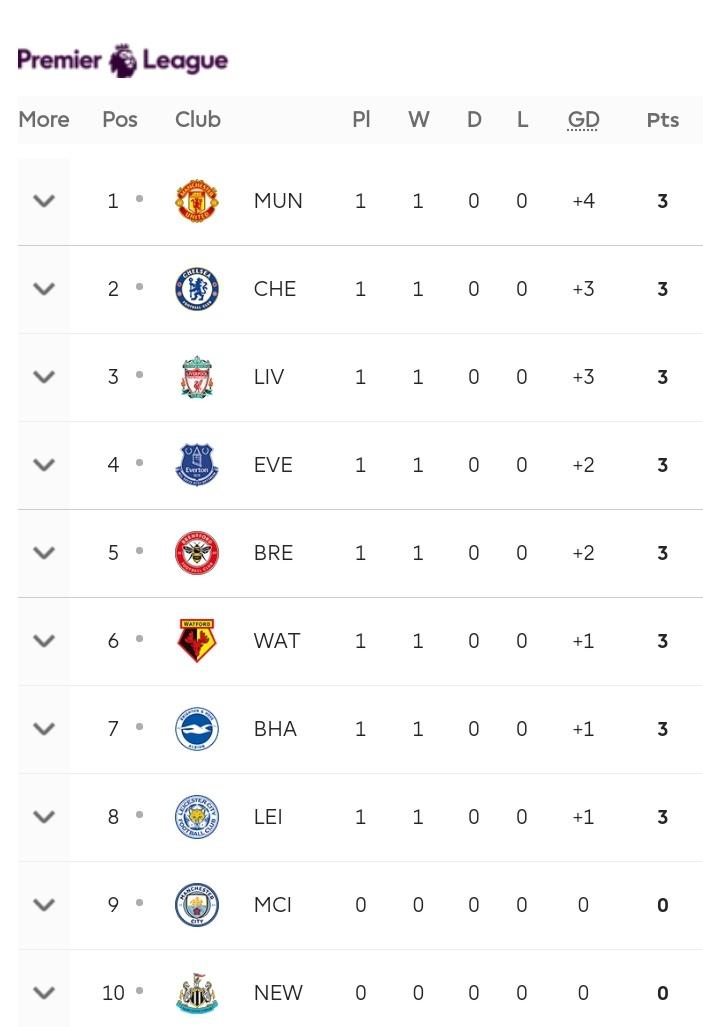Viewport: 703px width, 1027px height.
Task: Click the Manchester City crest
Action: (197, 905)
